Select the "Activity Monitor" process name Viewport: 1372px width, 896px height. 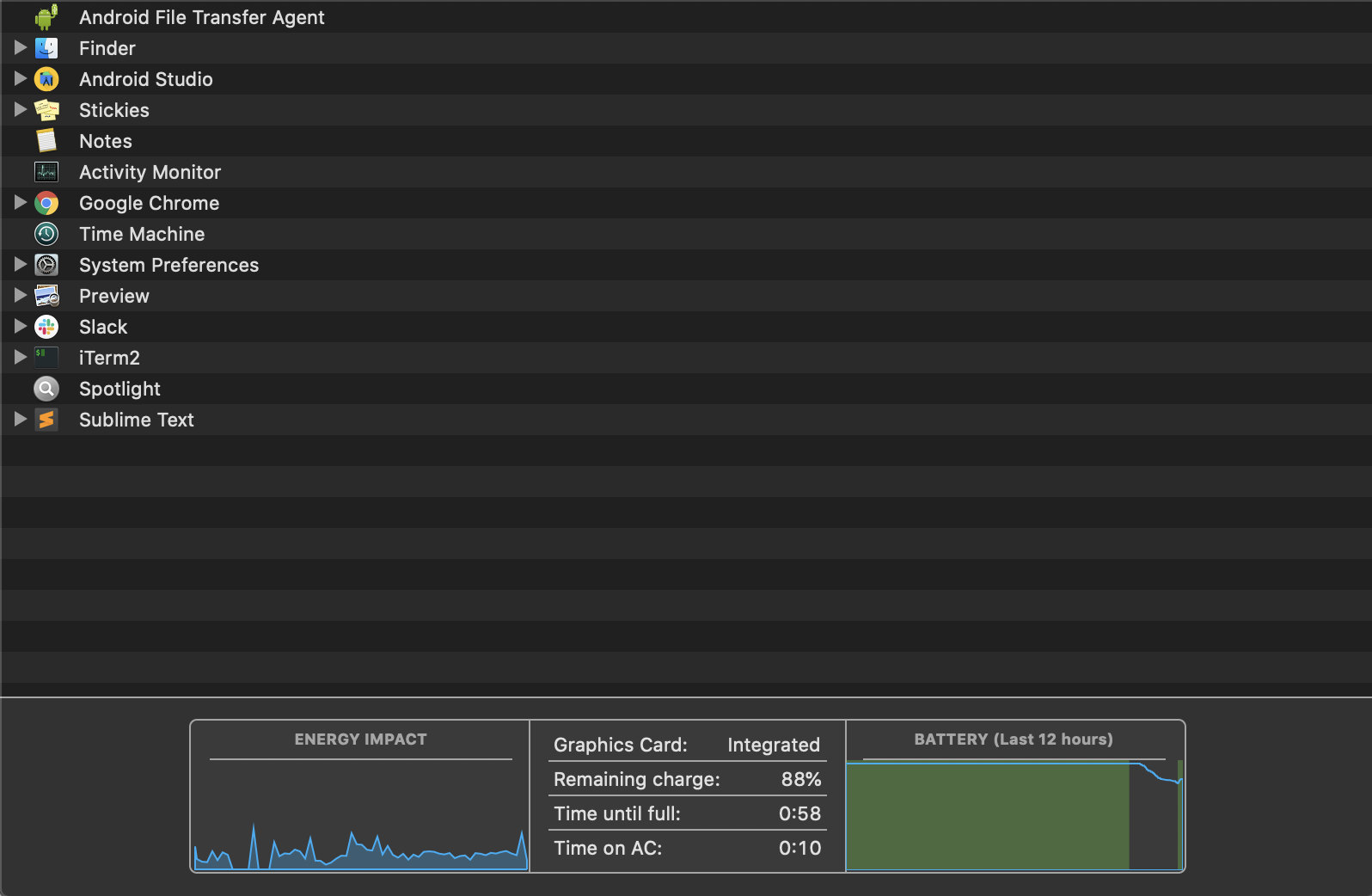150,172
